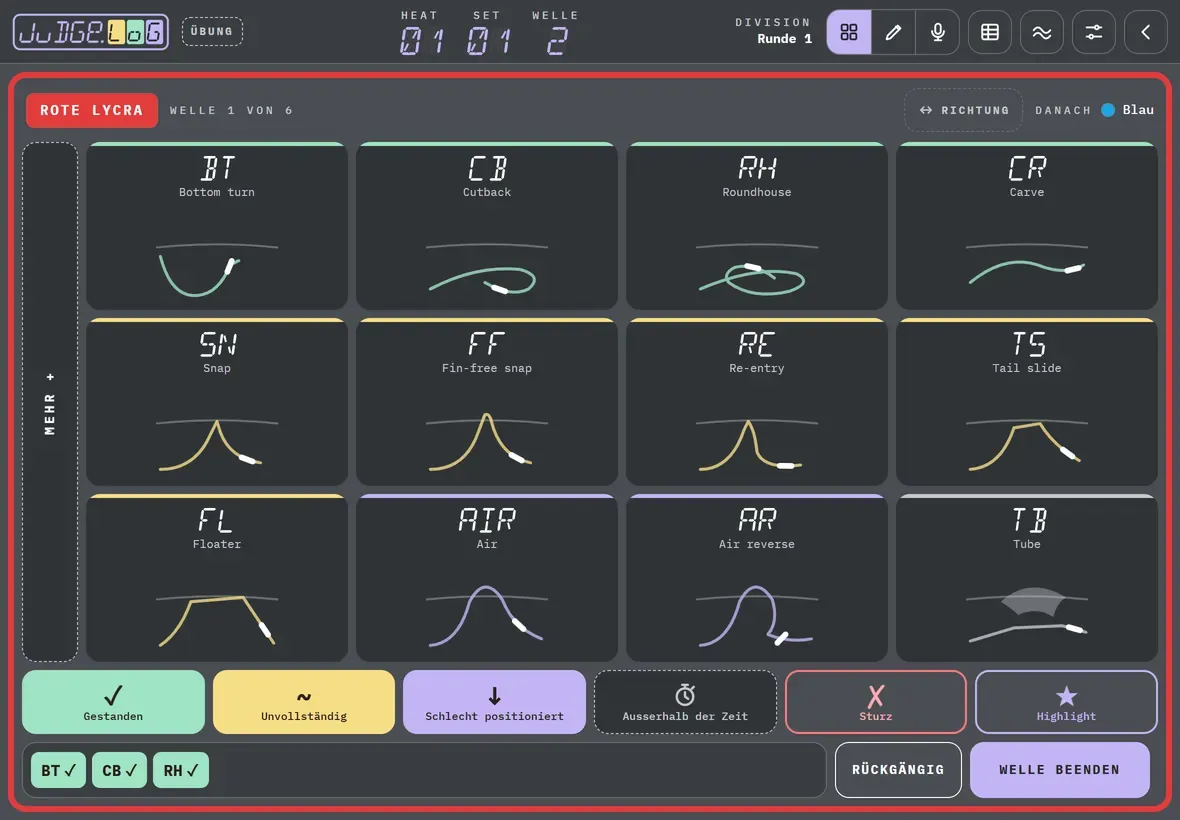The height and width of the screenshot is (820, 1180).
Task: Click the back chevron in the header
Action: [x=1145, y=32]
